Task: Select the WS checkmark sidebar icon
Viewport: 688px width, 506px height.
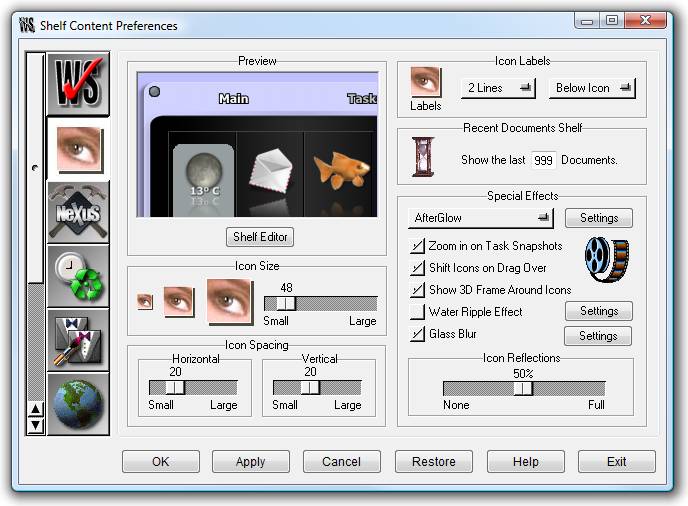Action: (x=78, y=85)
